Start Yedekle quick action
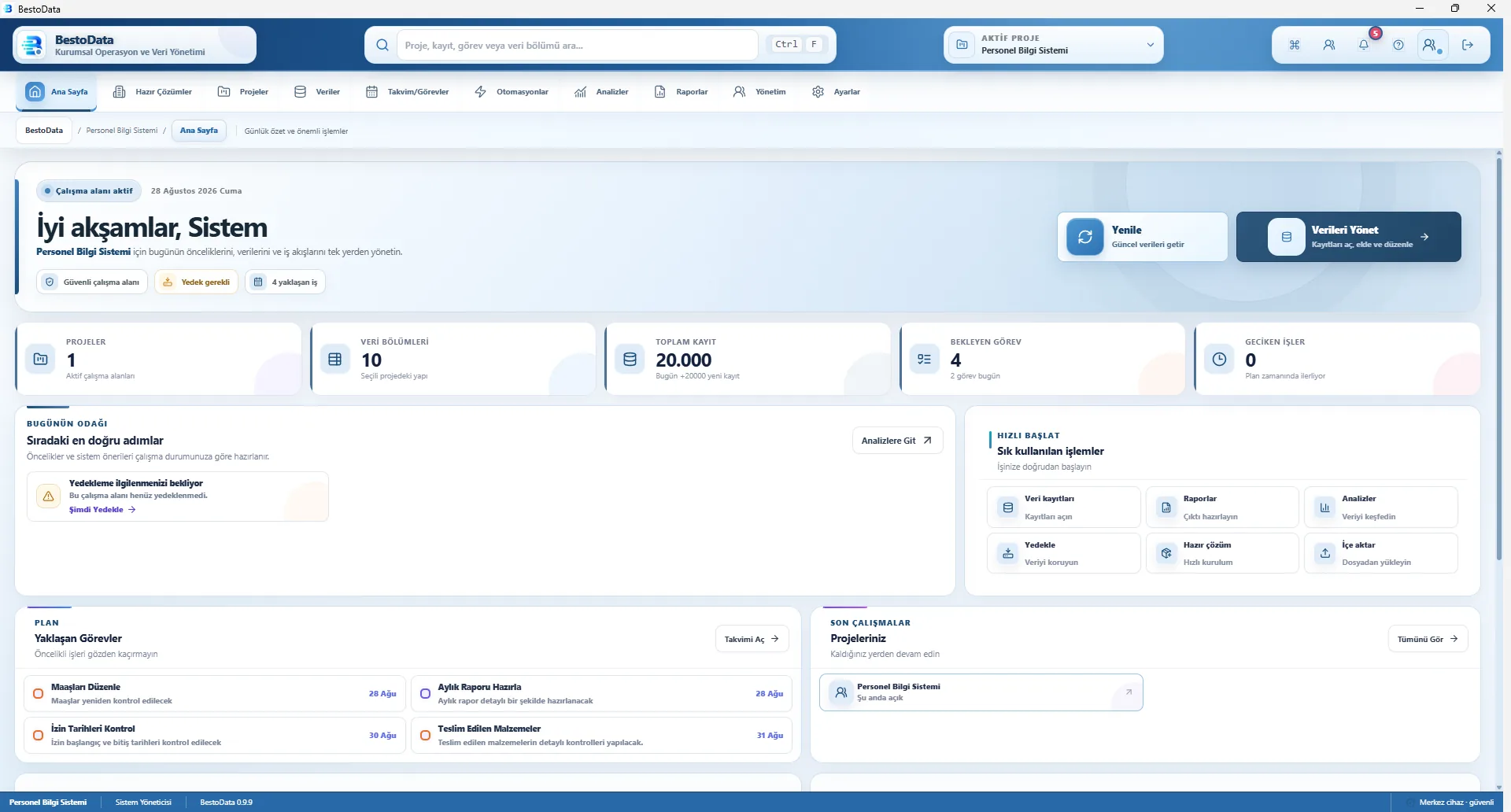1511x812 pixels. (x=1063, y=553)
